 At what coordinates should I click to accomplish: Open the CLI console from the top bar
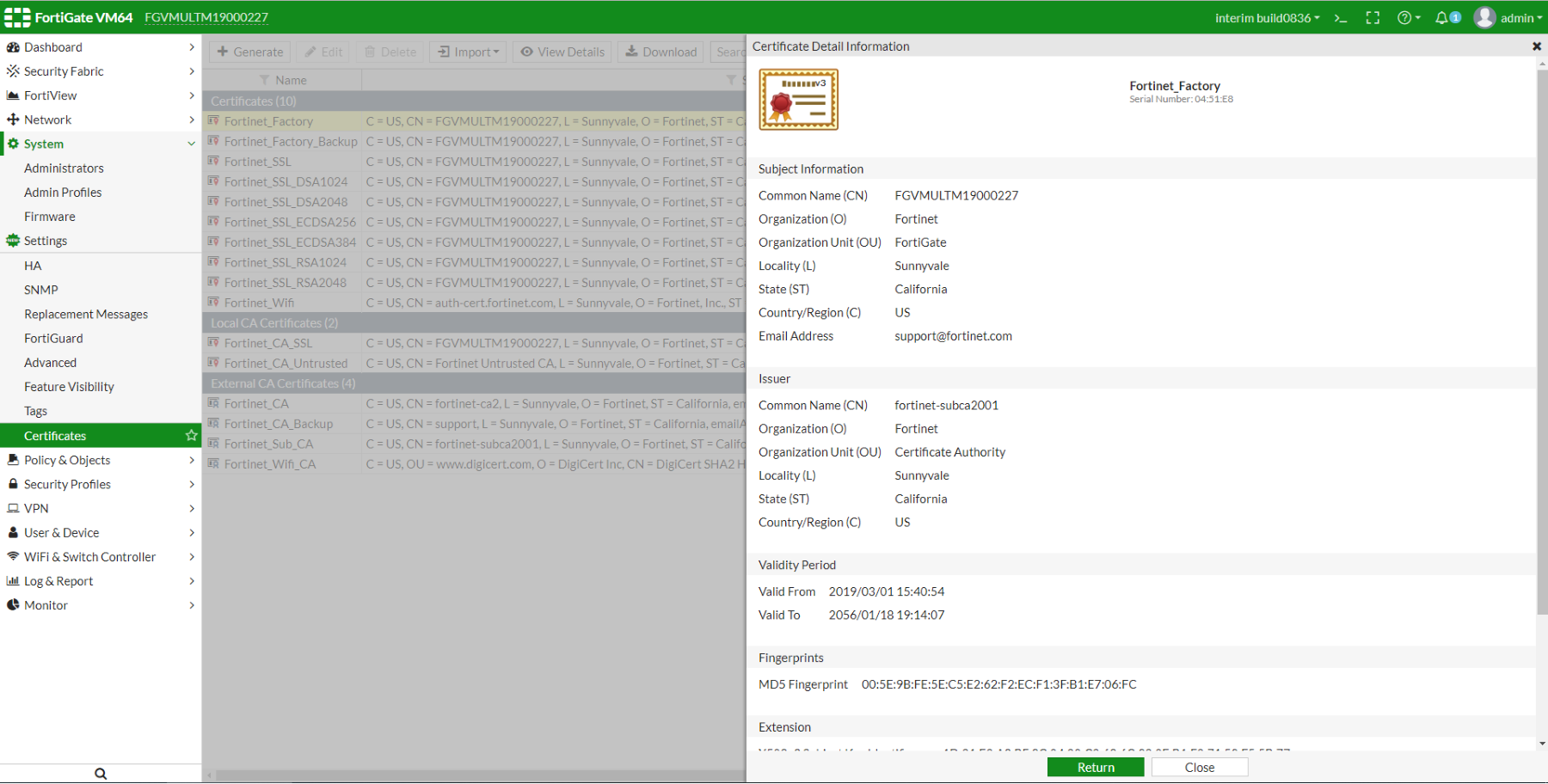[x=1341, y=16]
